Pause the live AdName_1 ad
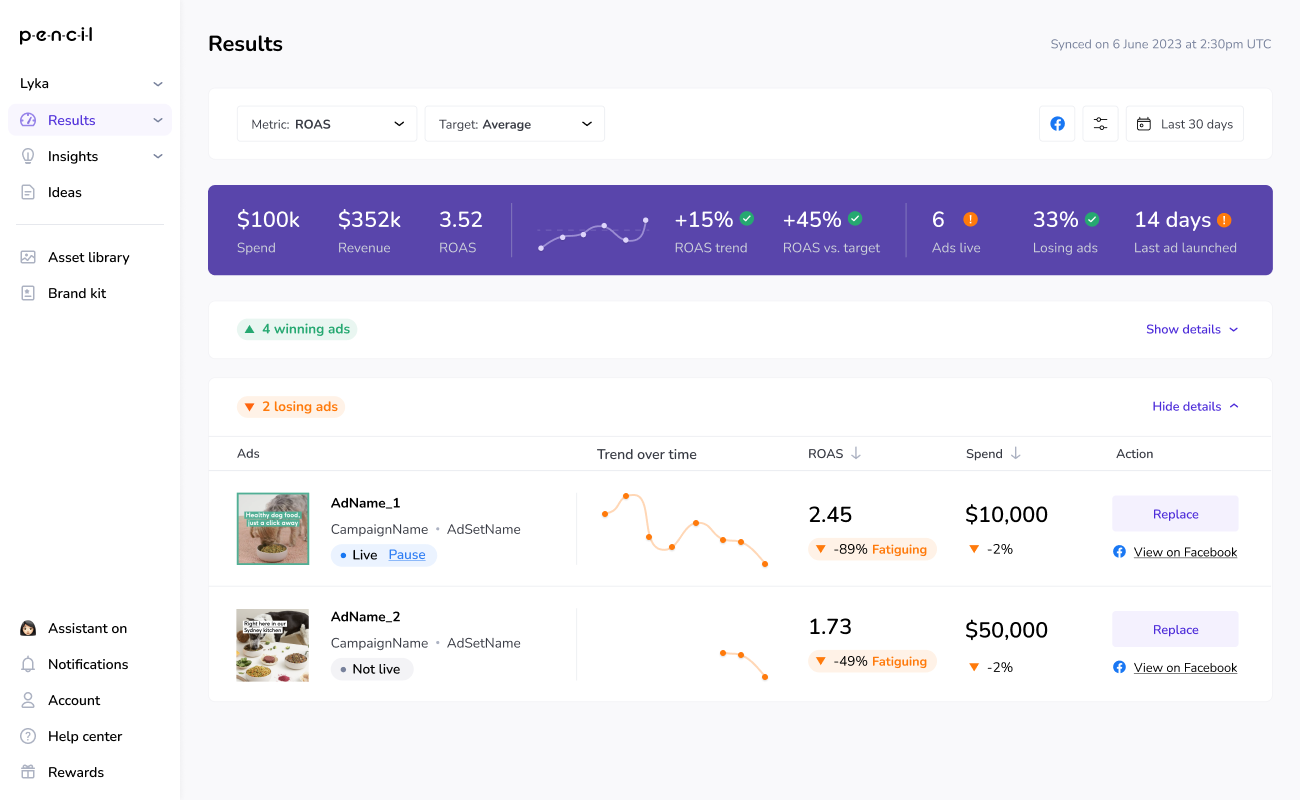 (407, 555)
